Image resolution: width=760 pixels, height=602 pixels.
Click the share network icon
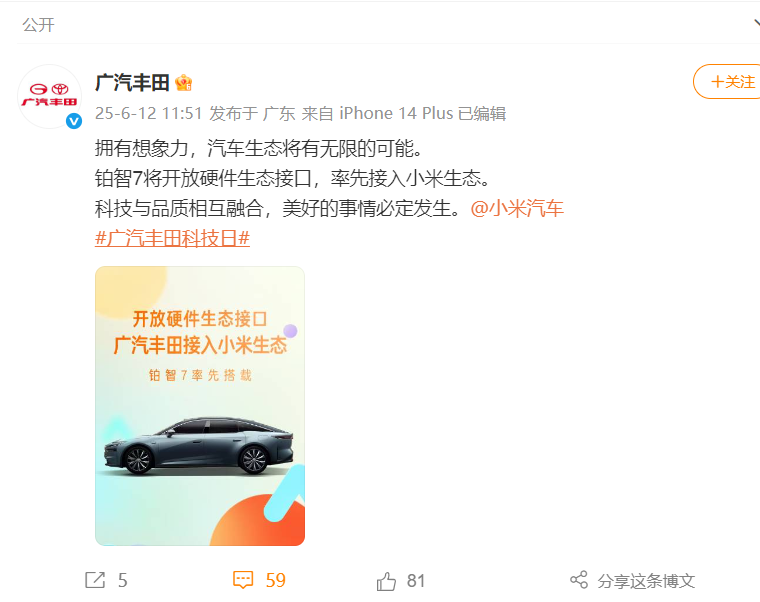tap(579, 580)
